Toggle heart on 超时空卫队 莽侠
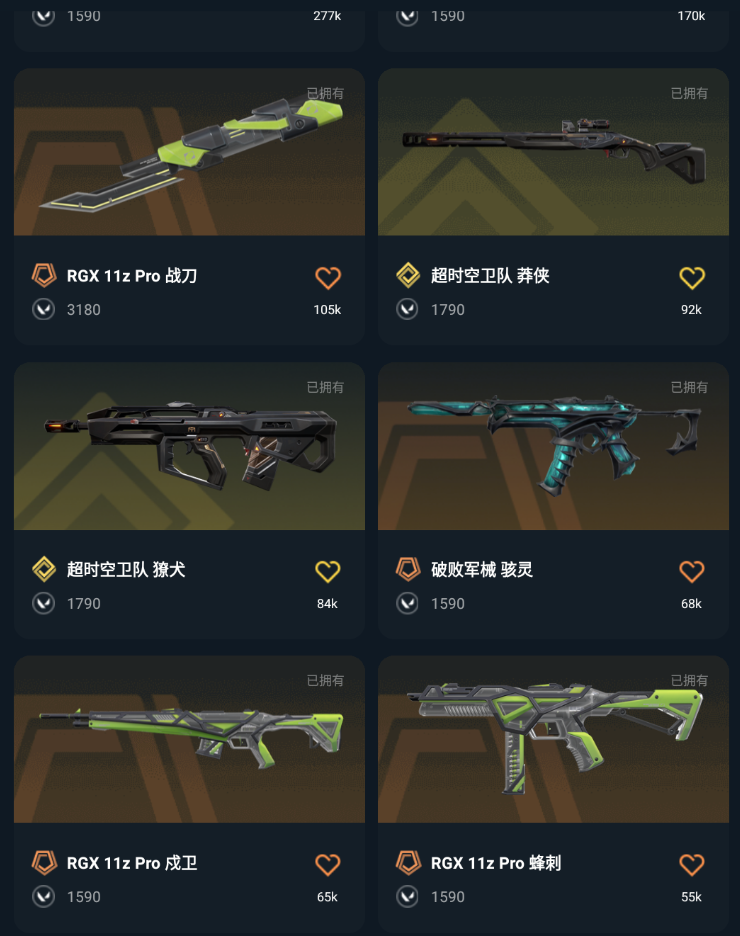This screenshot has height=936, width=740. 692,278
